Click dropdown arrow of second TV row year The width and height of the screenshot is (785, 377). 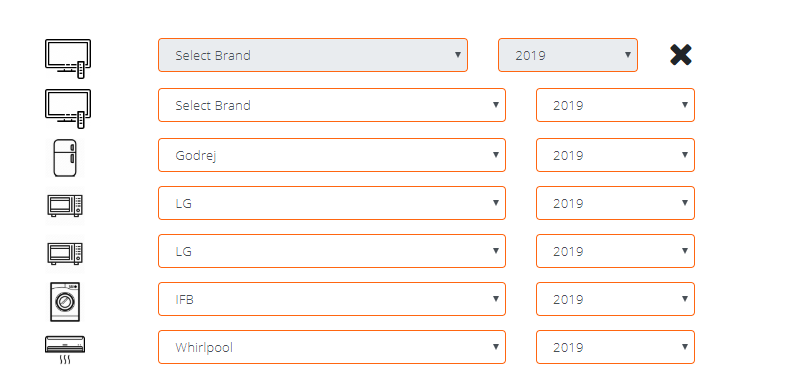[685, 105]
